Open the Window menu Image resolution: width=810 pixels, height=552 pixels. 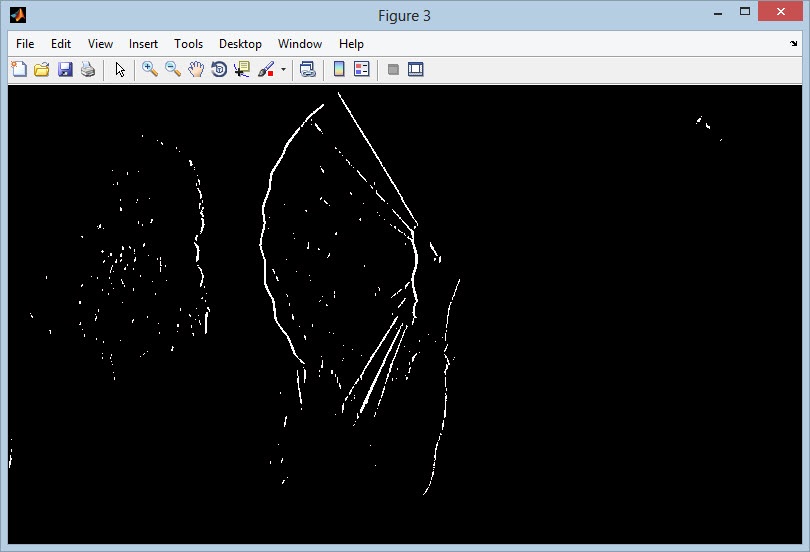300,44
